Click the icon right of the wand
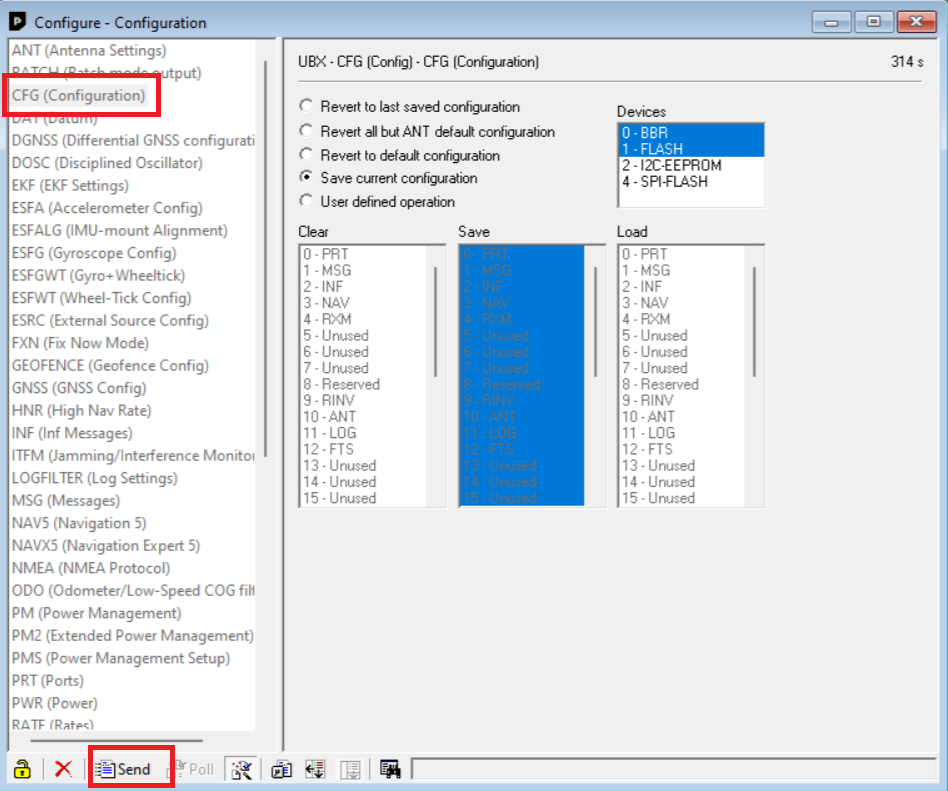 point(282,769)
